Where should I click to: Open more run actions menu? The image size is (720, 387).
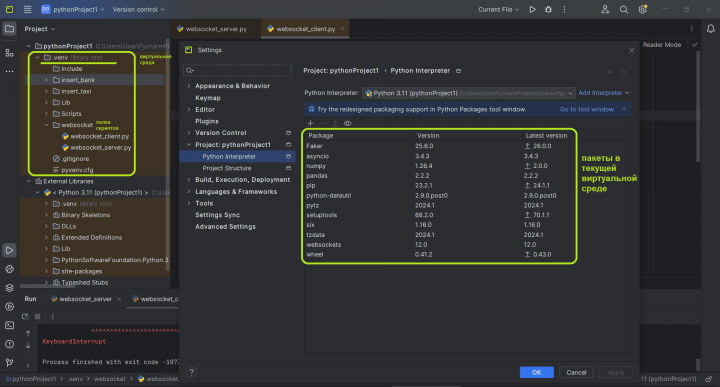[564, 9]
